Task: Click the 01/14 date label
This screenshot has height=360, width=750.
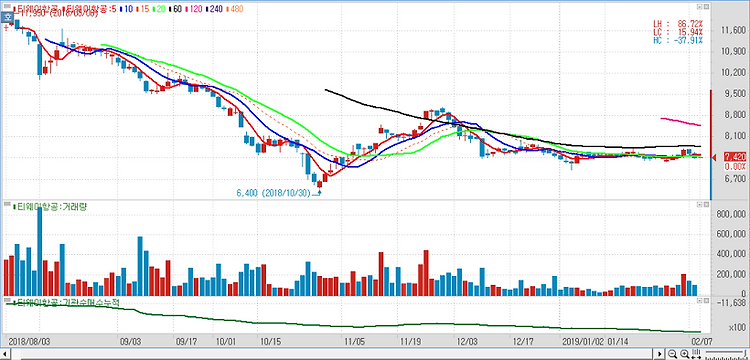Action: click(617, 342)
